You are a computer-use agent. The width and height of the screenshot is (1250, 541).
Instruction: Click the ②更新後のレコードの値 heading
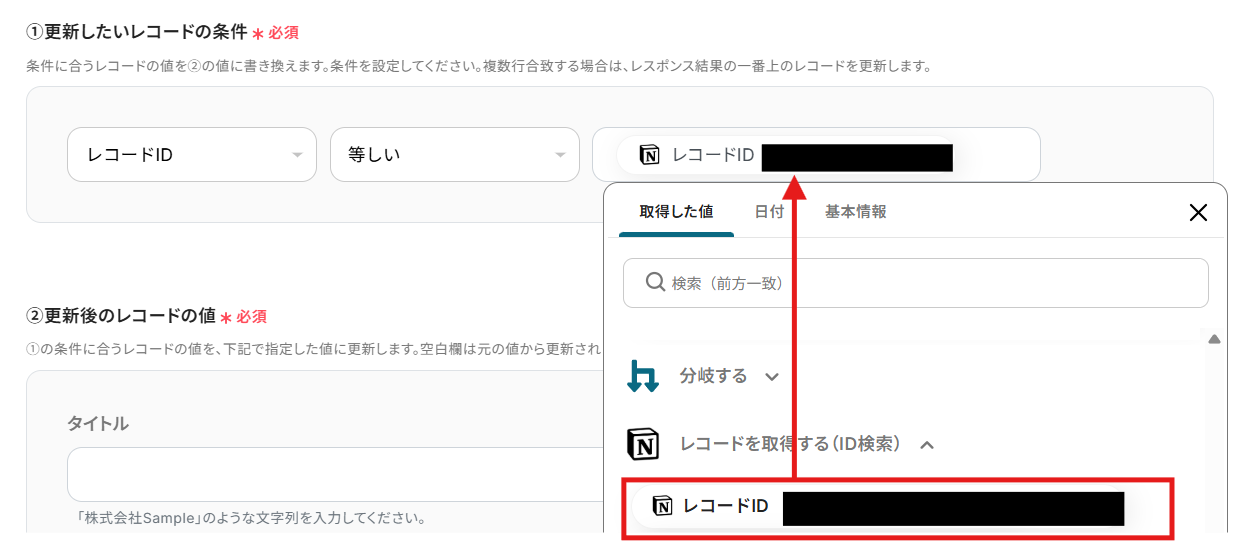(x=121, y=316)
